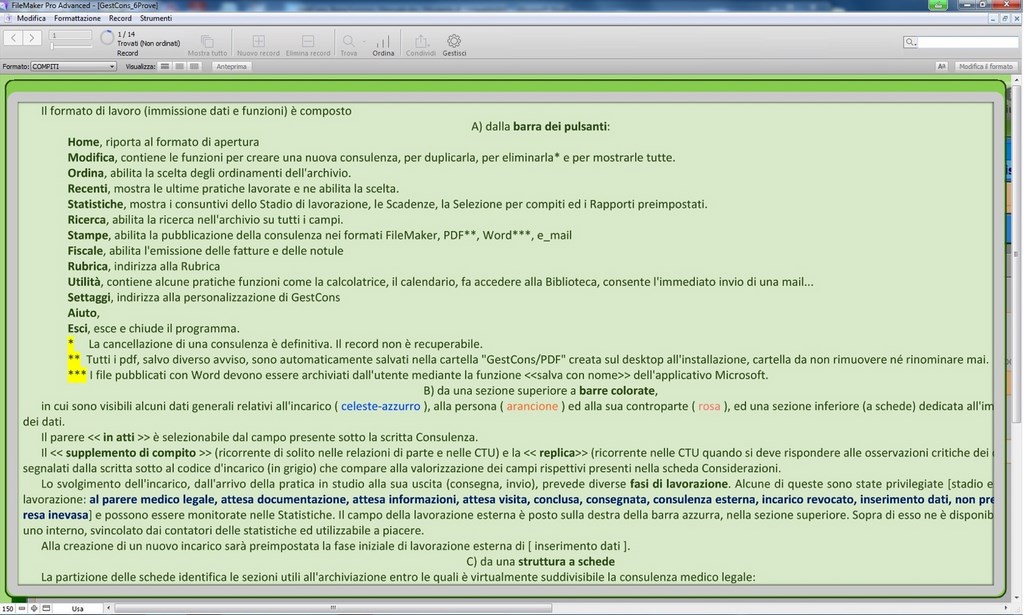The image size is (1024, 615).
Task: Open the Formato COMPITI layout dropdown
Action: coord(73,66)
